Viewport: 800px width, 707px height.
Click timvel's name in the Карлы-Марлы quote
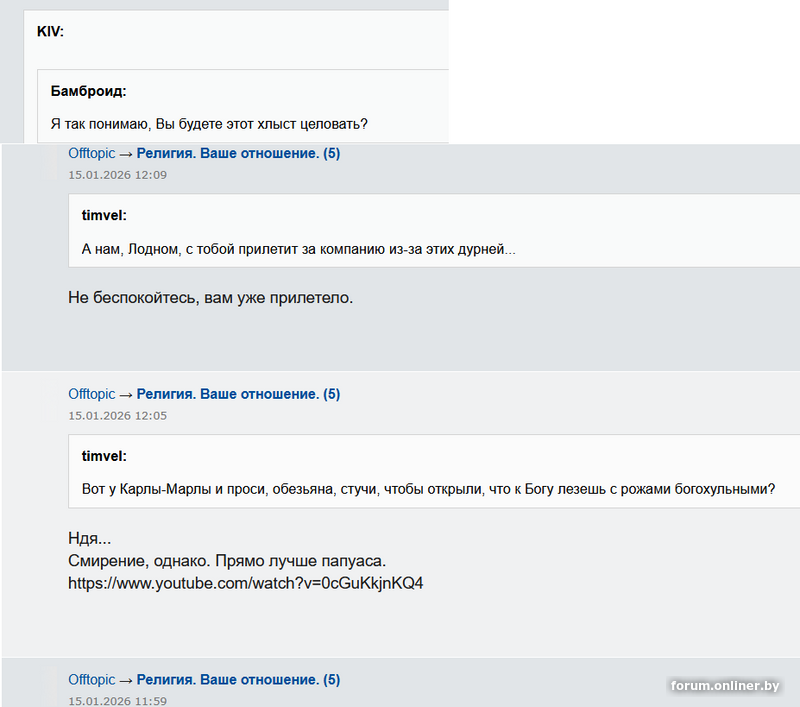(104, 456)
